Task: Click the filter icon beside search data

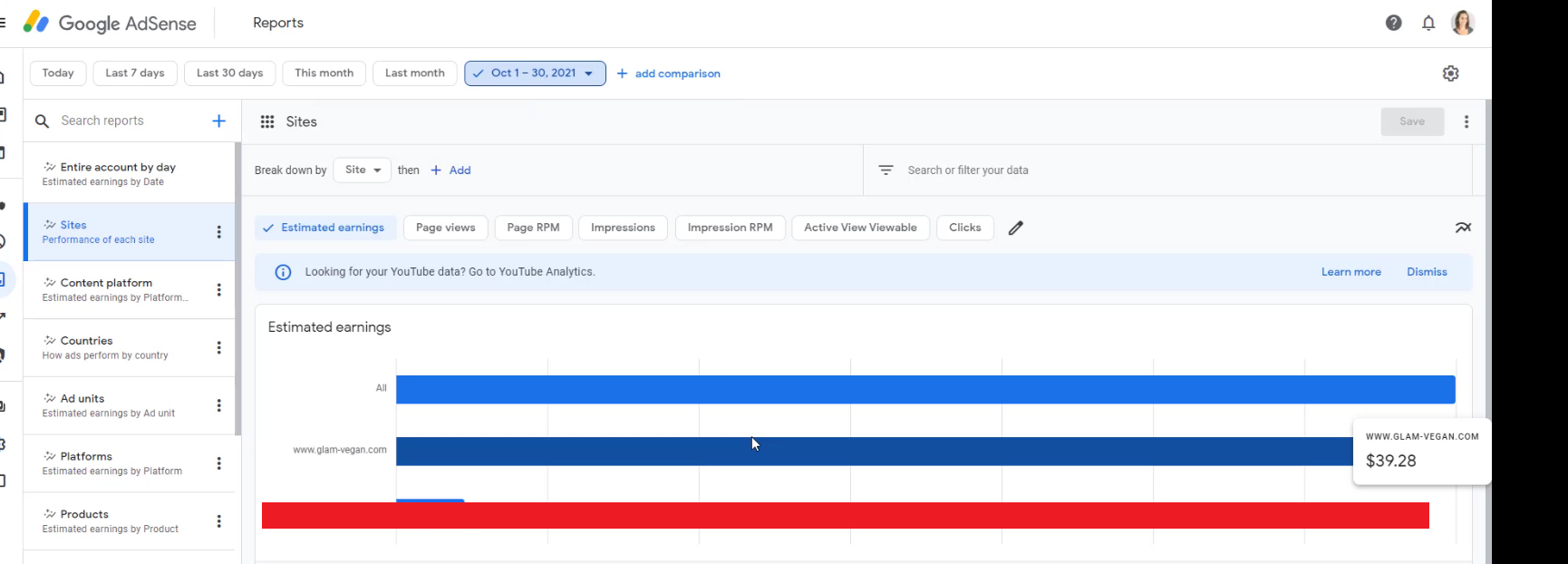Action: (886, 170)
